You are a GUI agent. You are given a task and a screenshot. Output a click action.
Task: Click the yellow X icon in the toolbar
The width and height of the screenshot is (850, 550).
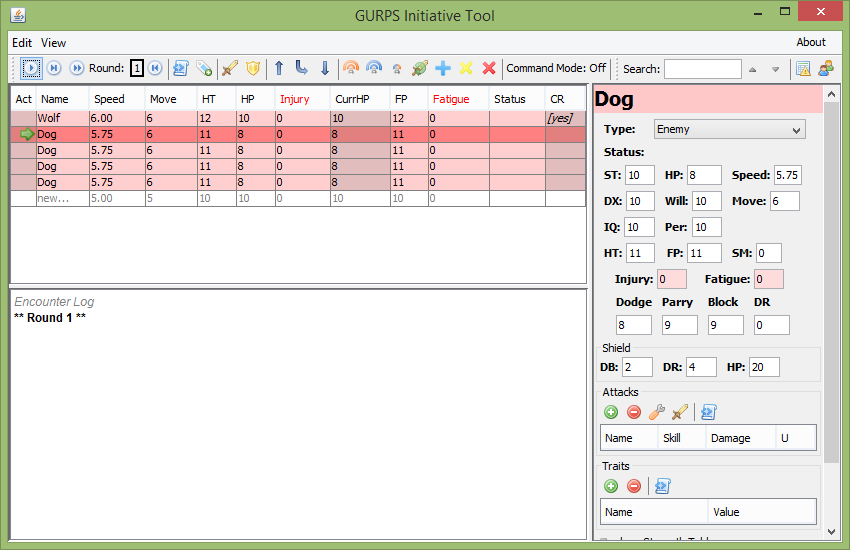point(466,68)
